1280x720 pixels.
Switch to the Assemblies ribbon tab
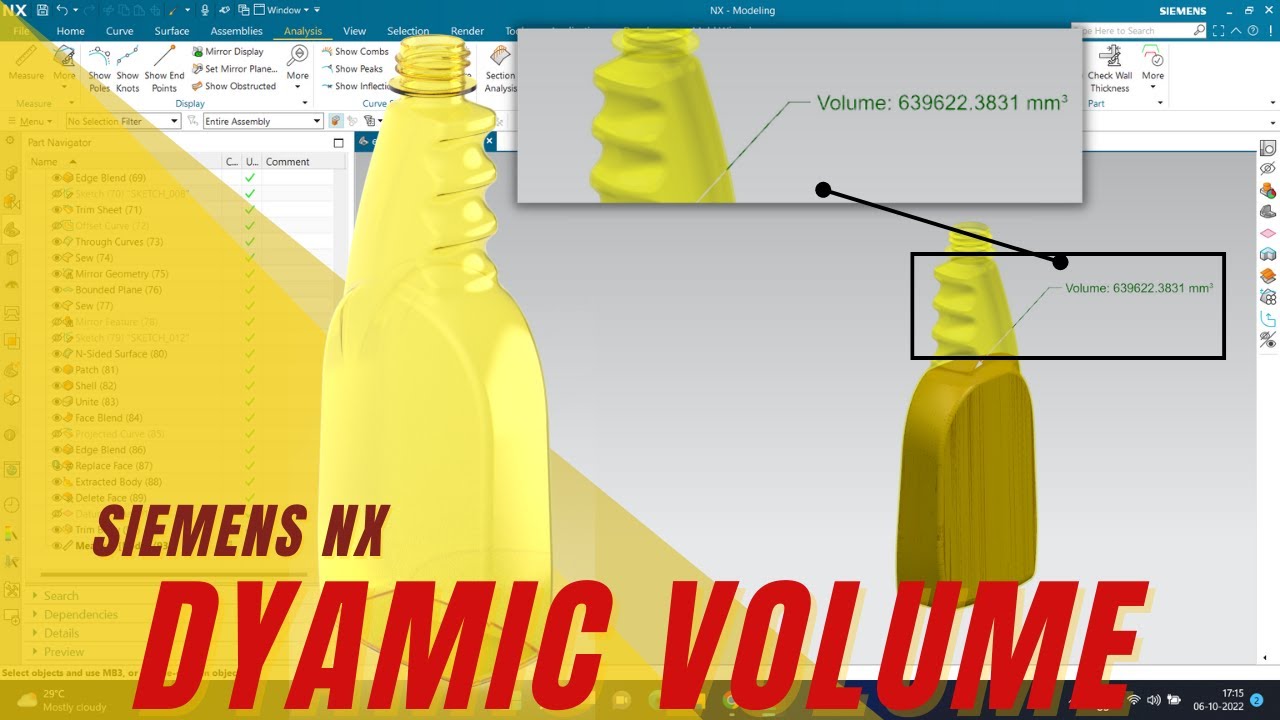pyautogui.click(x=236, y=31)
